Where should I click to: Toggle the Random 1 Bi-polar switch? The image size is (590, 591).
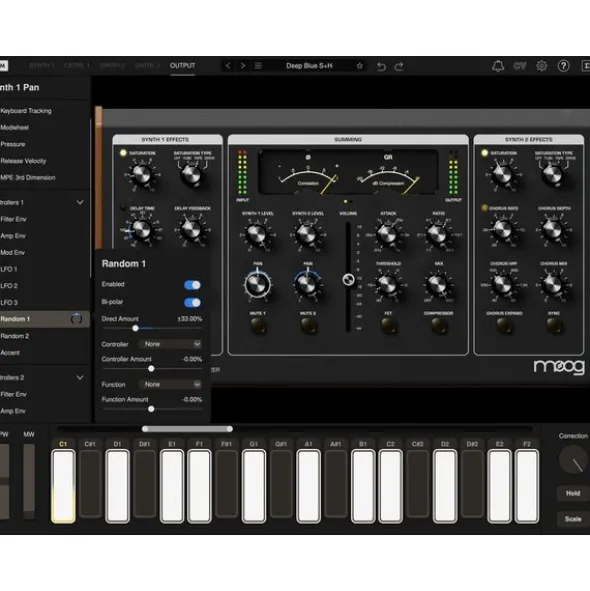click(x=192, y=303)
